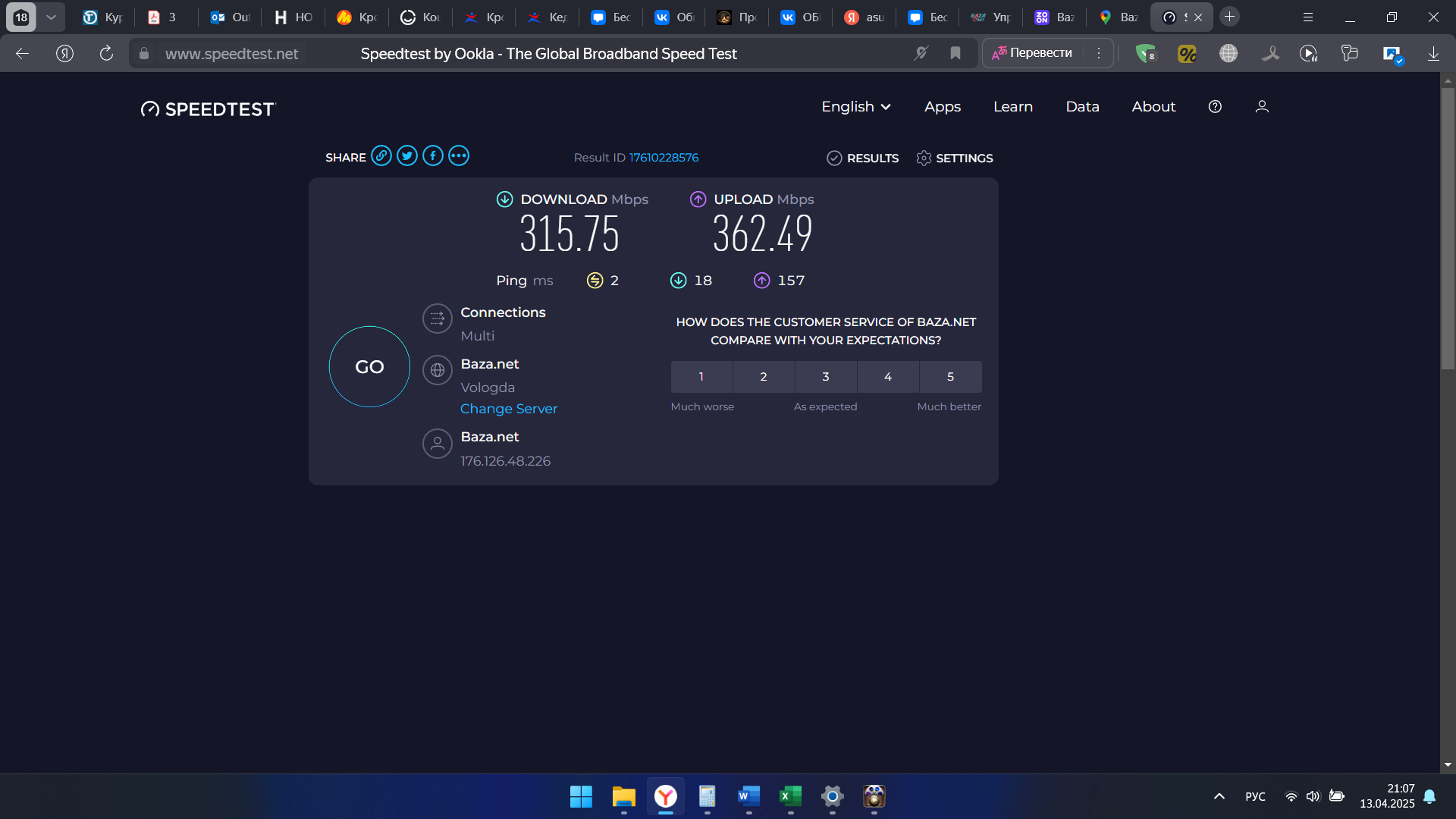Open clock and date panel

[1387, 796]
